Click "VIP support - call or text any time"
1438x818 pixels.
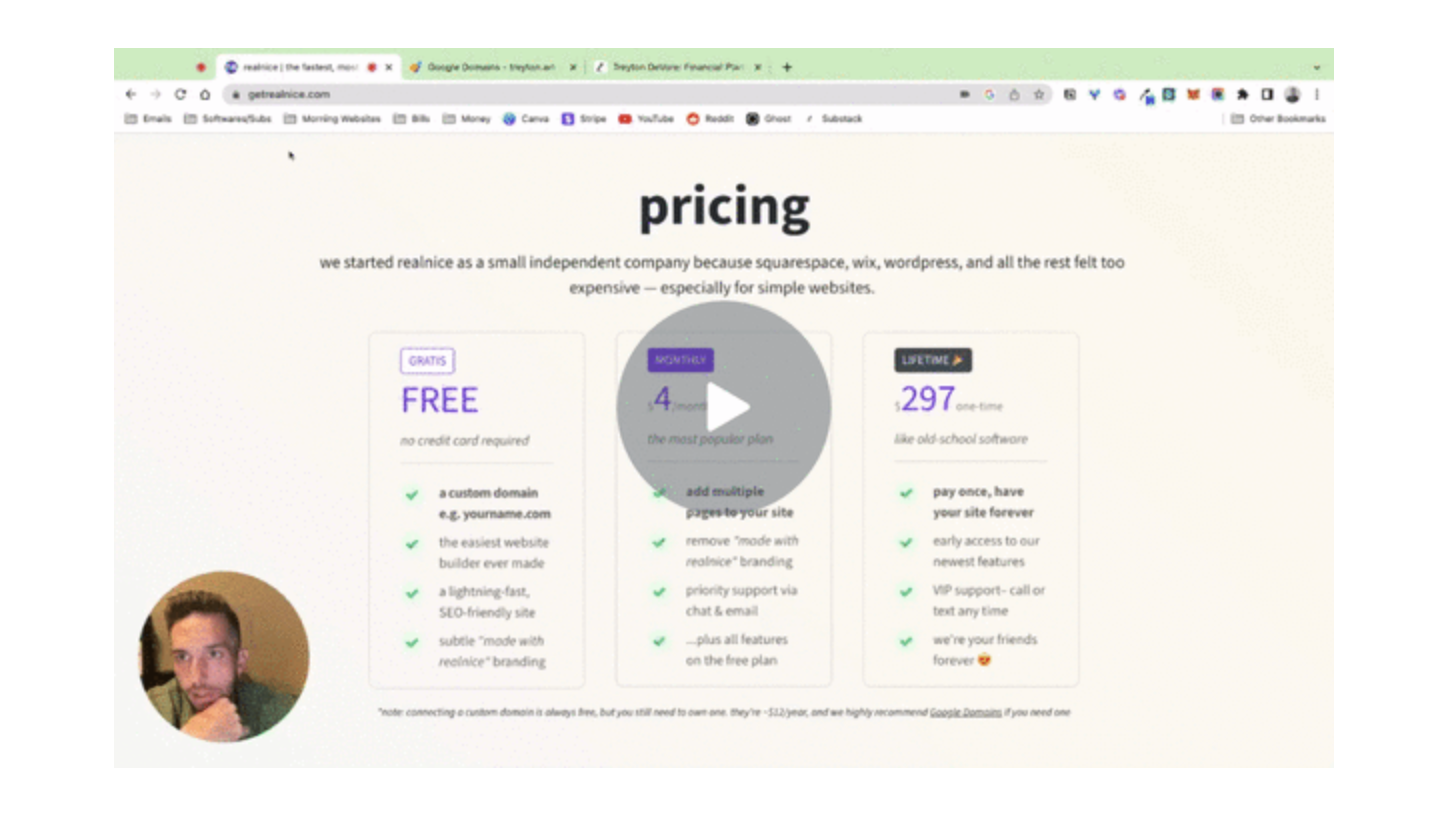pos(989,600)
